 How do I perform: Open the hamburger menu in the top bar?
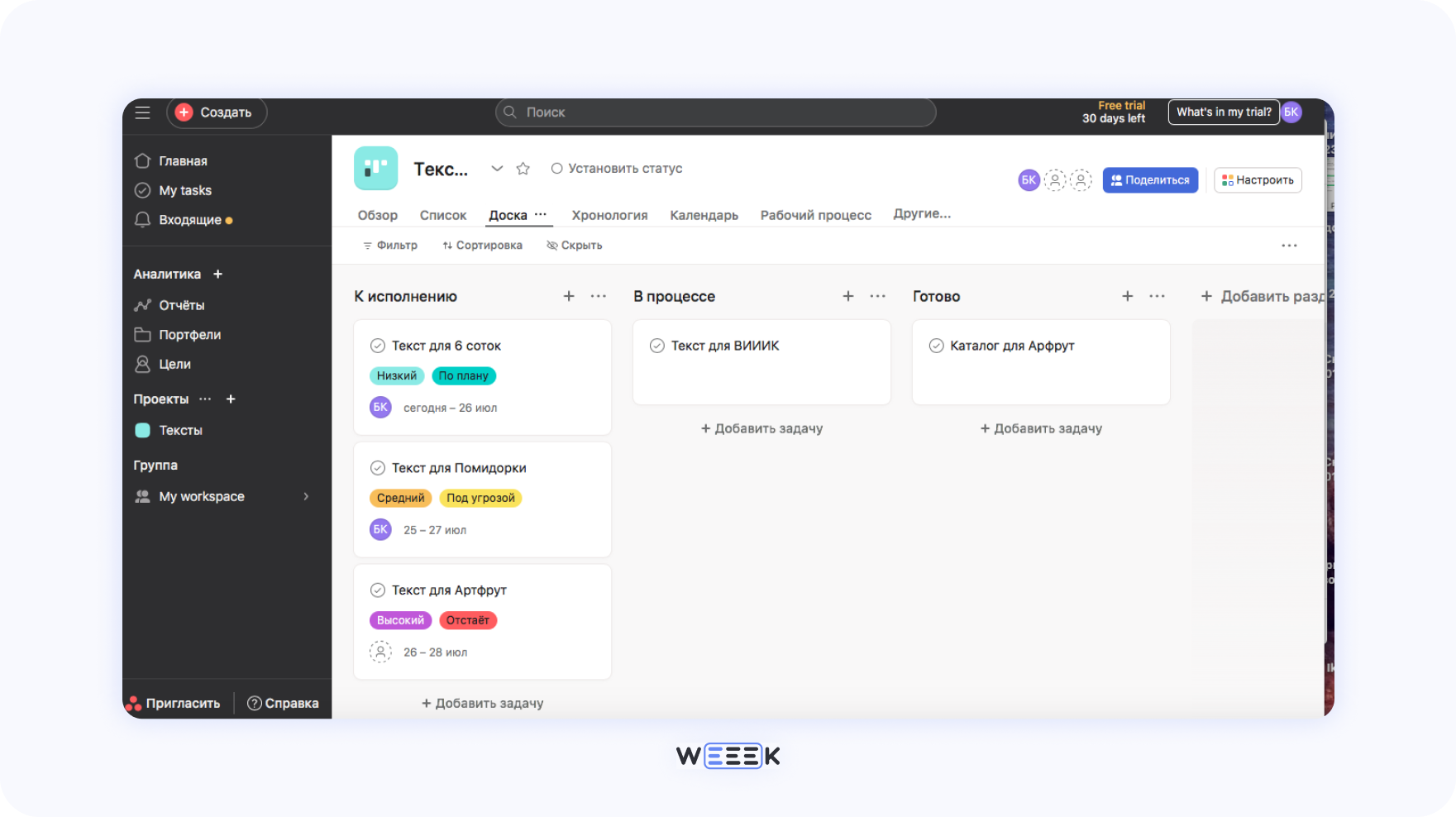142,112
